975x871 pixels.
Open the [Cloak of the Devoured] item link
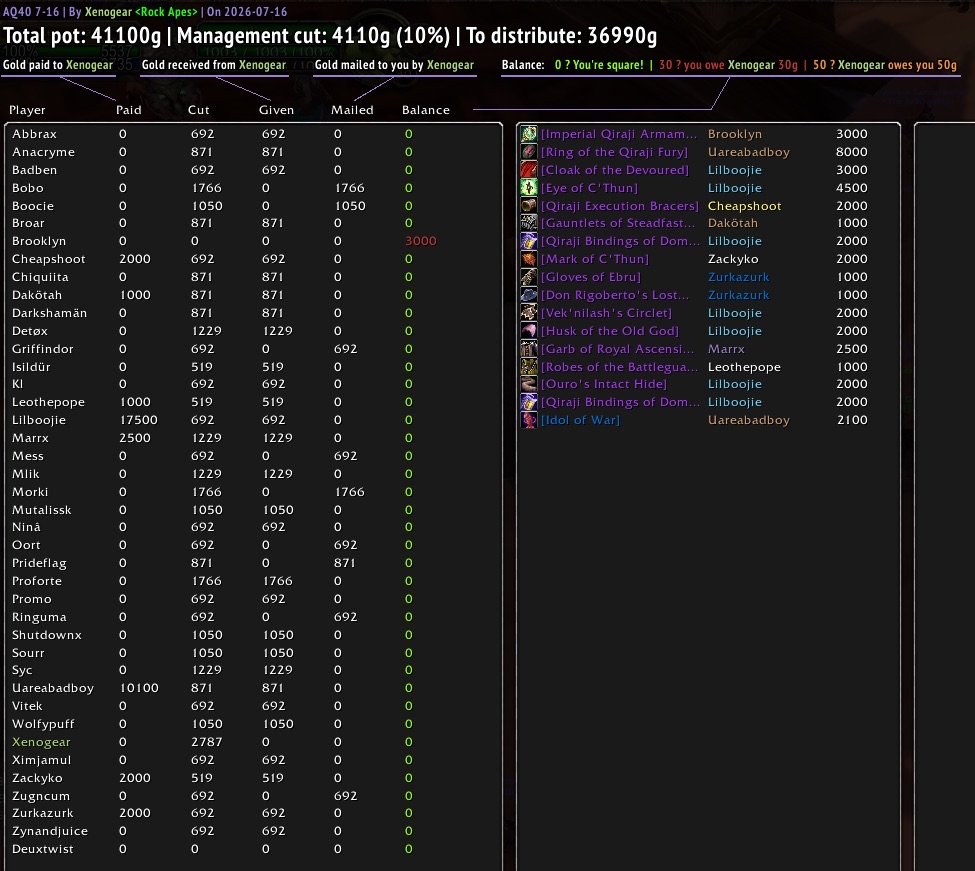tap(615, 170)
